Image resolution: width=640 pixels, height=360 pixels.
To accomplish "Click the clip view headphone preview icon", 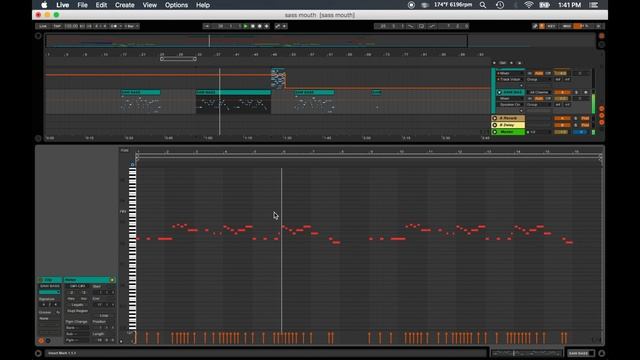I will click(x=132, y=164).
